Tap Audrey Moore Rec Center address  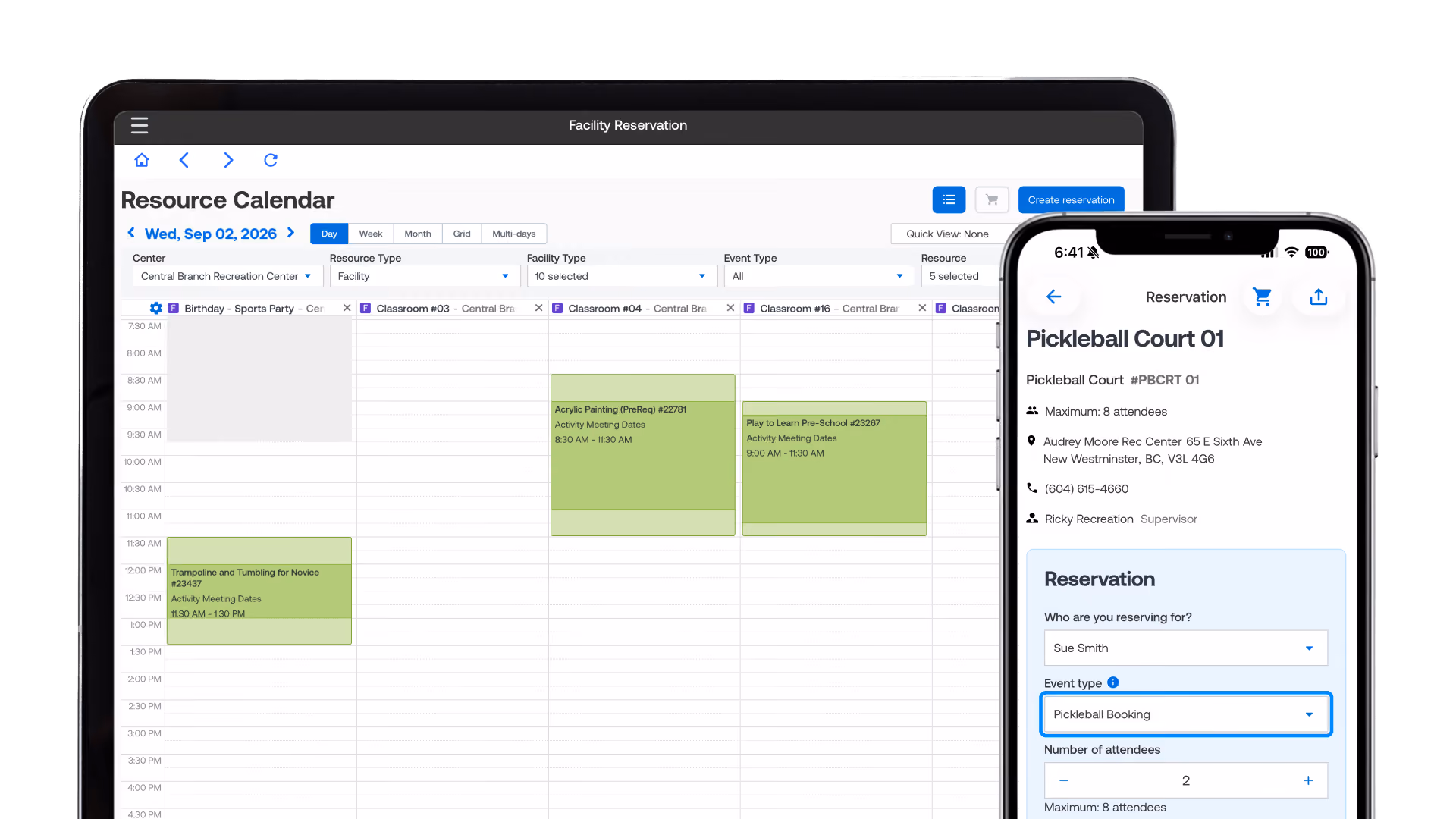point(1153,450)
